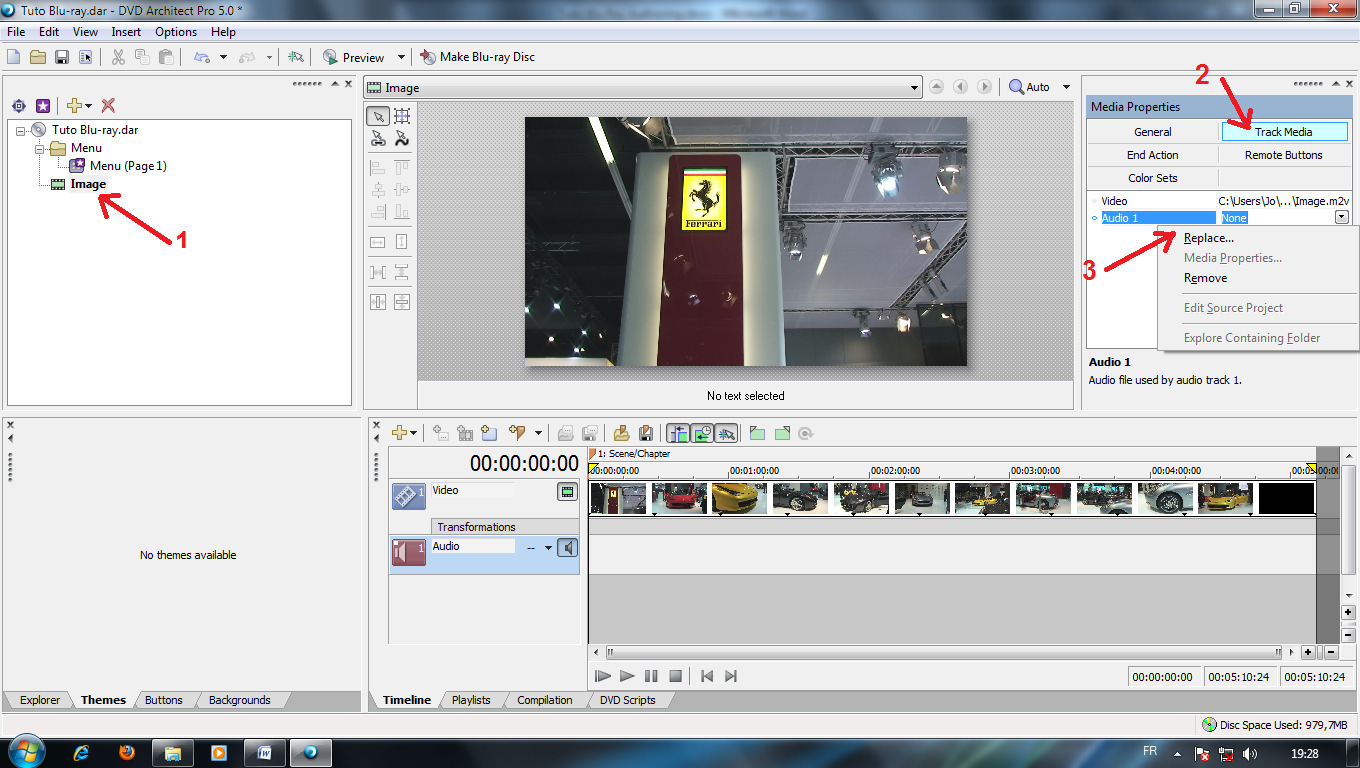Open the Options menu
This screenshot has width=1360, height=768.
[176, 32]
